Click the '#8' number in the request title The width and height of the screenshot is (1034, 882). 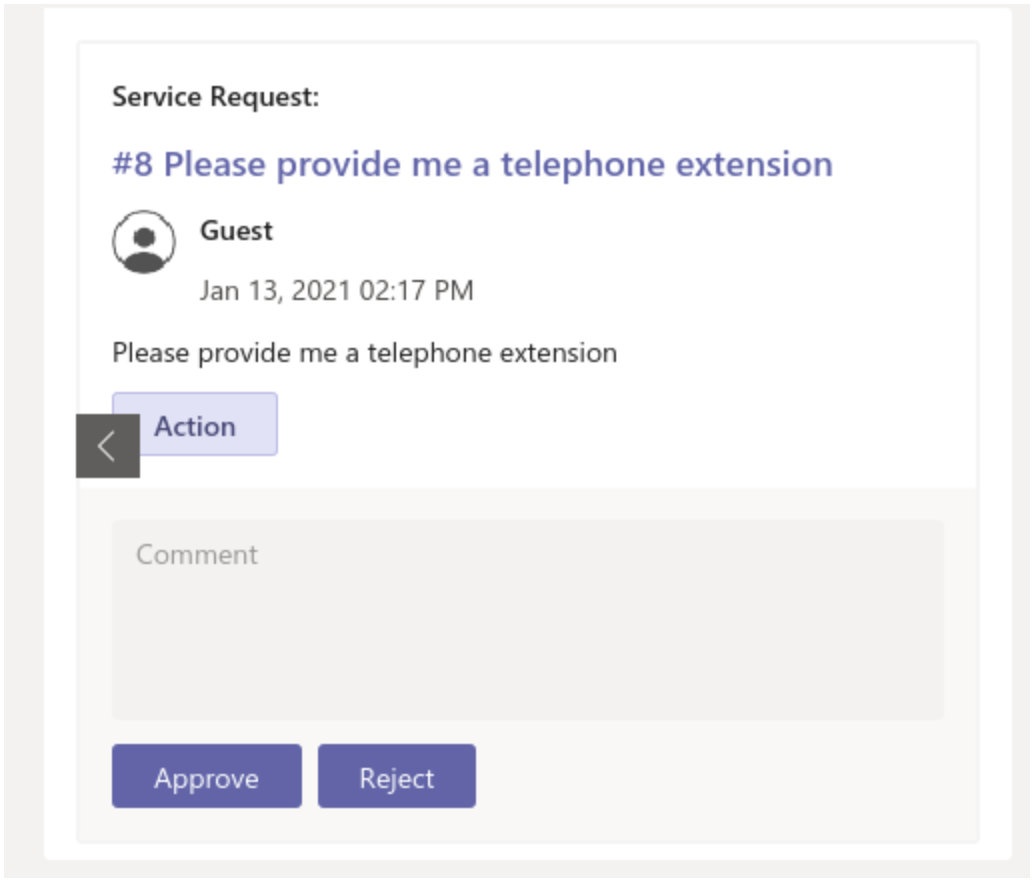pyautogui.click(x=132, y=164)
